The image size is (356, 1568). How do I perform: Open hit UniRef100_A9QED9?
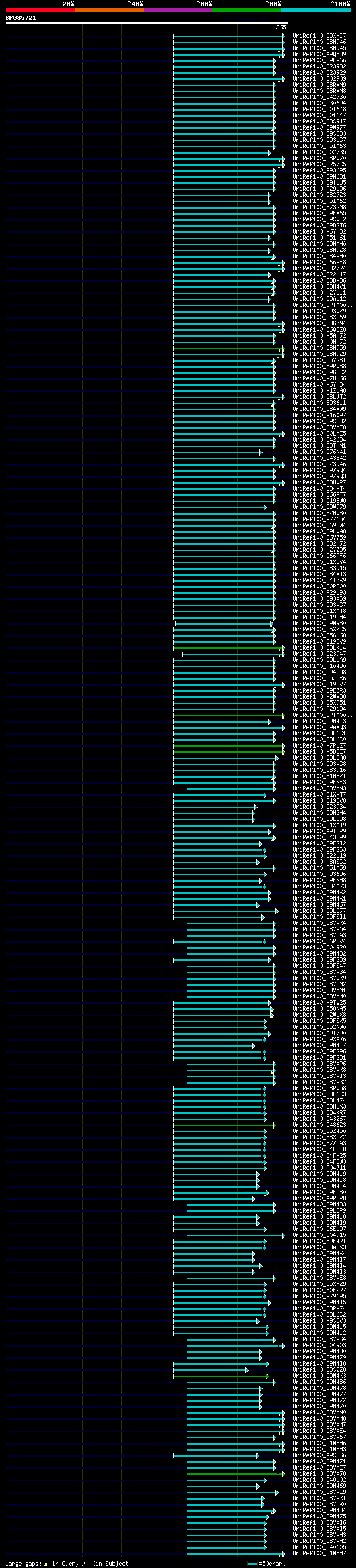point(319,54)
